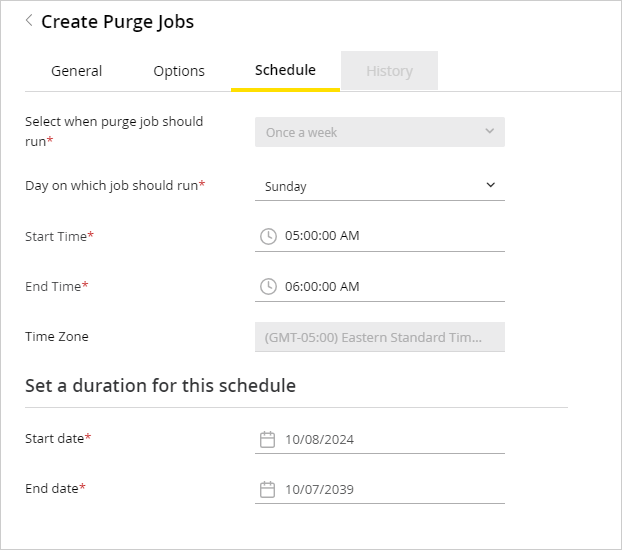
Task: Switch to the General tab
Action: click(77, 71)
